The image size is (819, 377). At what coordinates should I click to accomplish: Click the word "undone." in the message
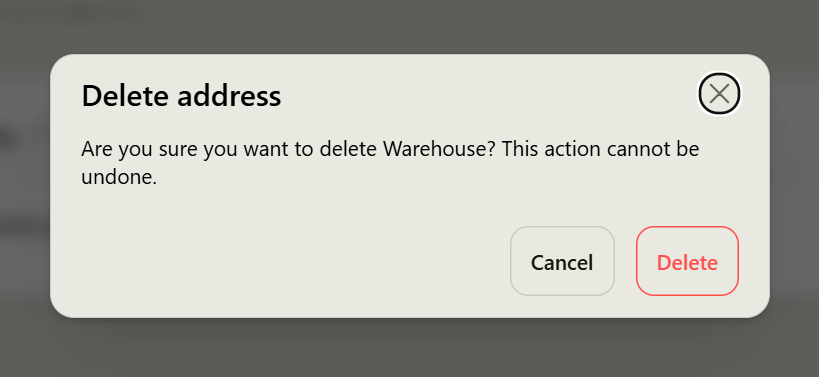coord(119,178)
